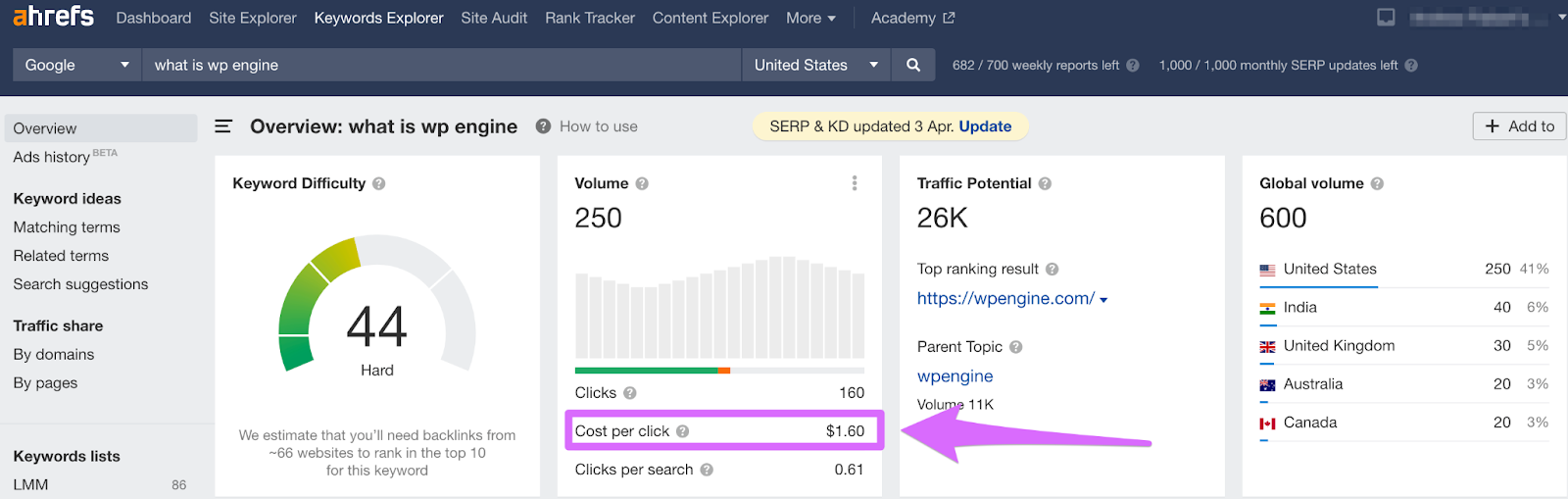Image resolution: width=1568 pixels, height=499 pixels.
Task: Click the United Kingdom flag icon
Action: [x=1267, y=346]
